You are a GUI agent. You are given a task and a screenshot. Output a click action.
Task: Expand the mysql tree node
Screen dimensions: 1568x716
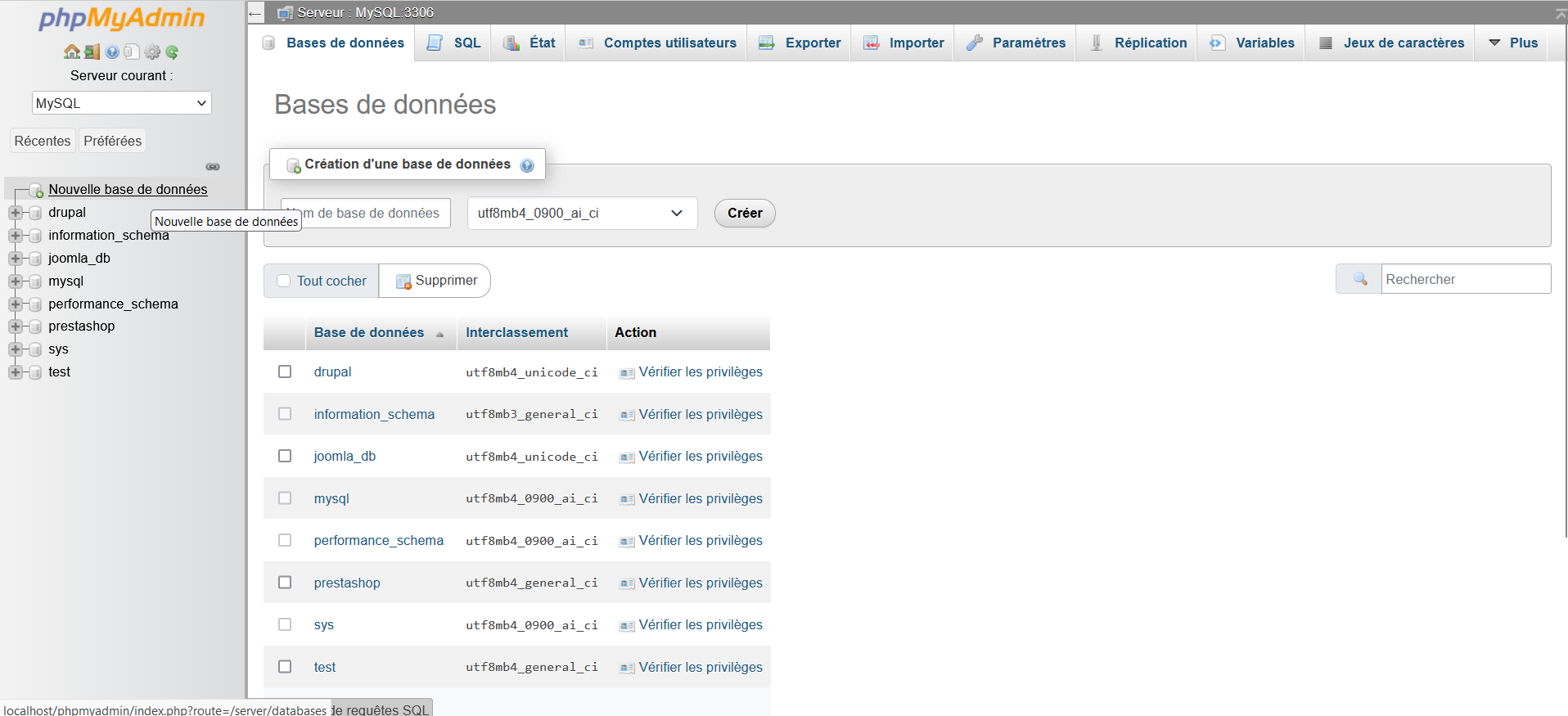(x=15, y=281)
